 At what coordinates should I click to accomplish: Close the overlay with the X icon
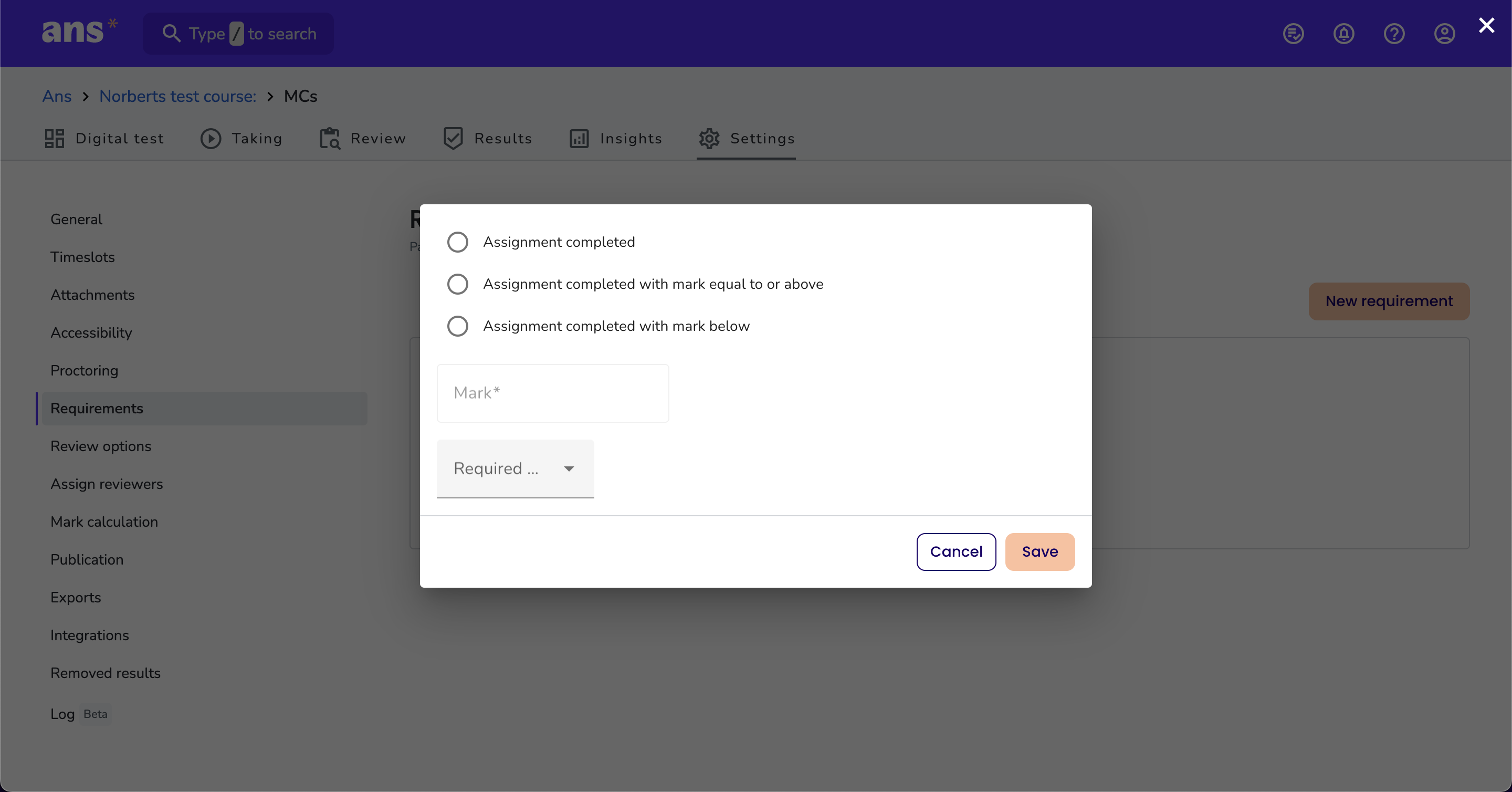click(1486, 25)
